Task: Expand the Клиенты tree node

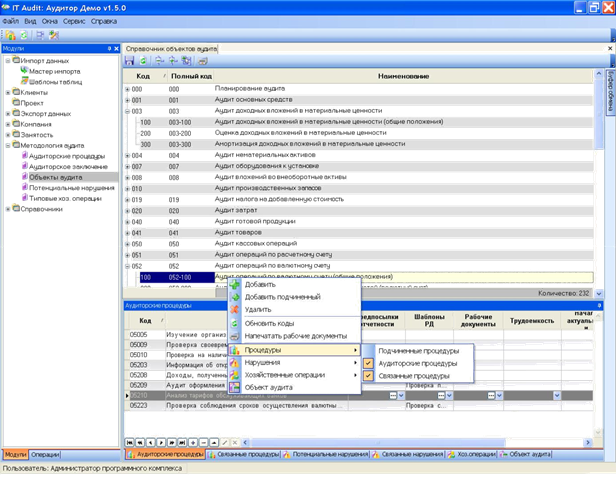Action: pos(7,92)
